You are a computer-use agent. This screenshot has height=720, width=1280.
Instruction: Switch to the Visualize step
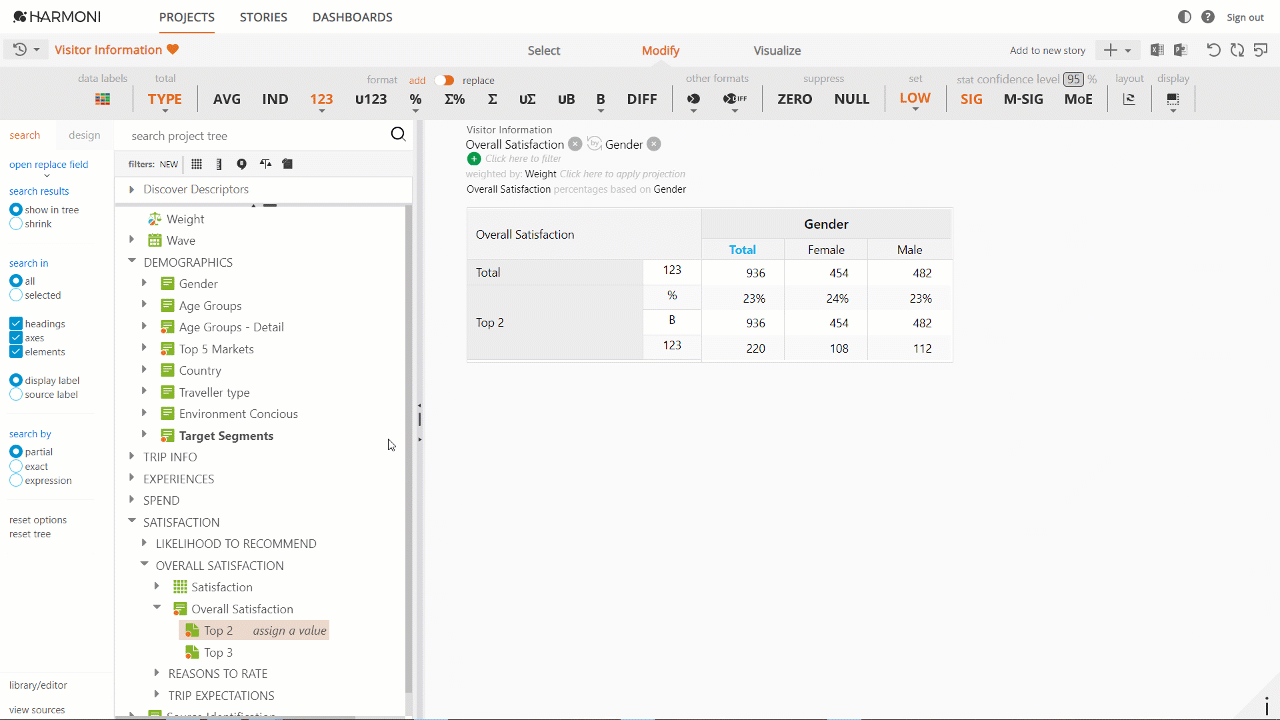point(777,51)
